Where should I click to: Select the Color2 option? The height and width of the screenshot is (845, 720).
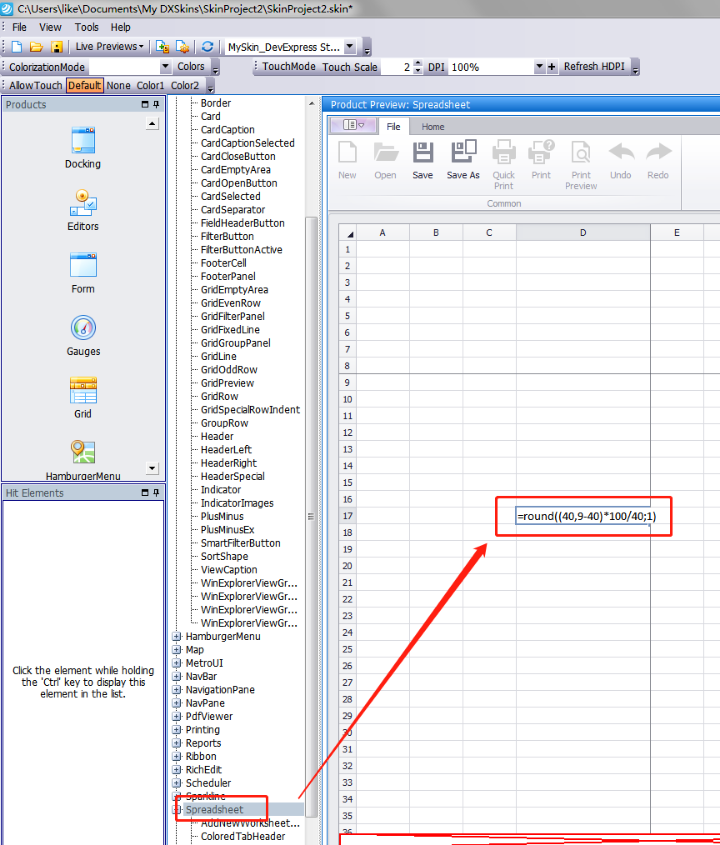coord(185,86)
